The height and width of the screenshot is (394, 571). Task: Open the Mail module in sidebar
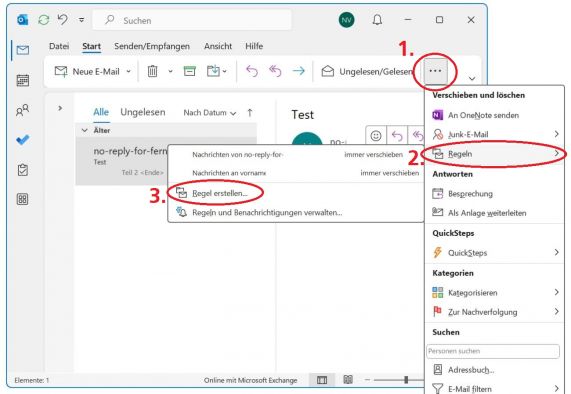pyautogui.click(x=23, y=50)
